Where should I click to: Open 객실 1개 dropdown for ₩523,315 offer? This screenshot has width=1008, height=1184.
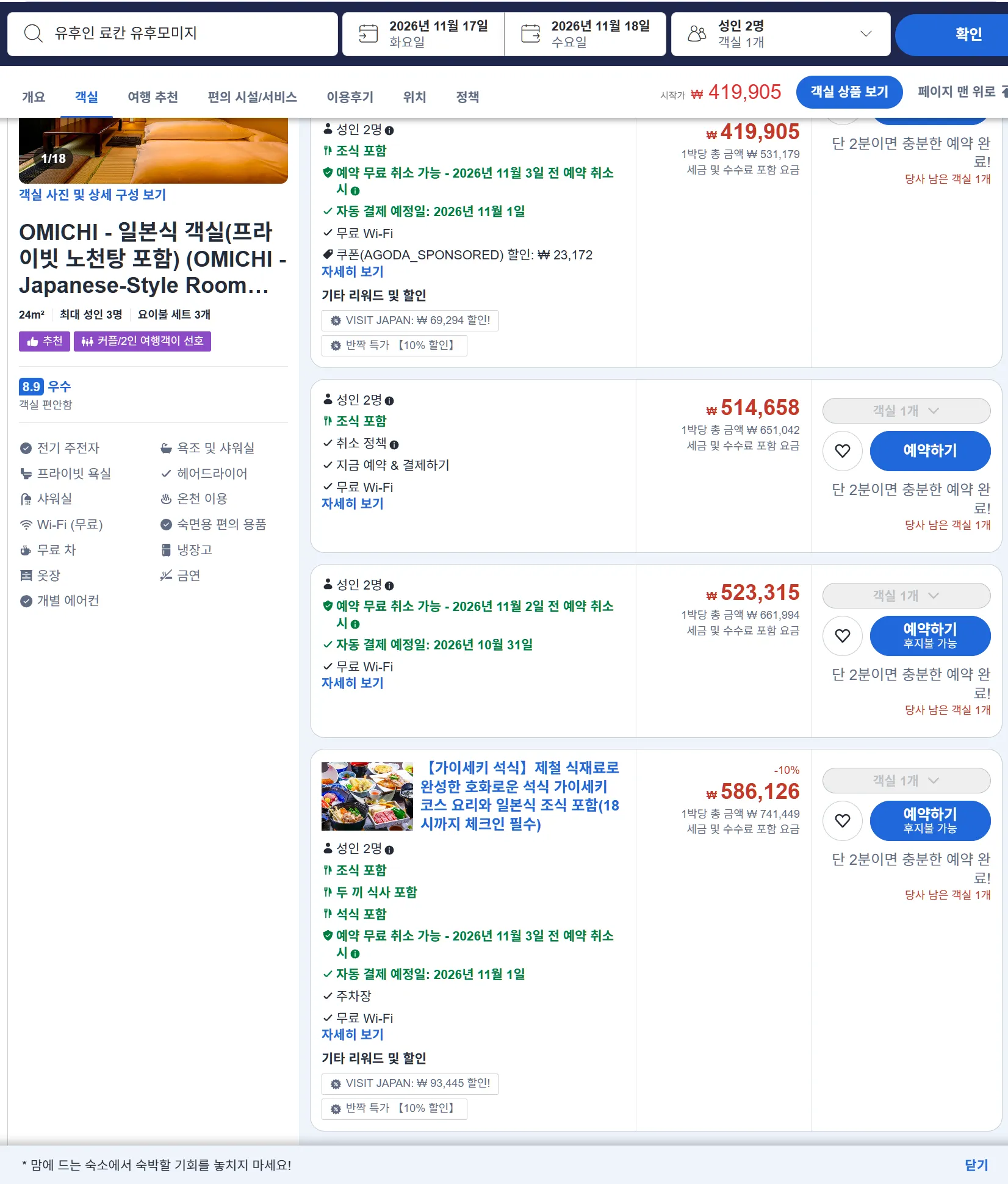coord(906,596)
